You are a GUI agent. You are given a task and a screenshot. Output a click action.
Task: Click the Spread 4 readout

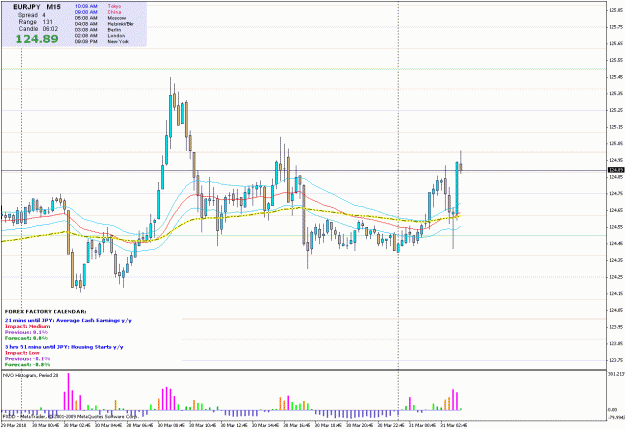[31, 15]
